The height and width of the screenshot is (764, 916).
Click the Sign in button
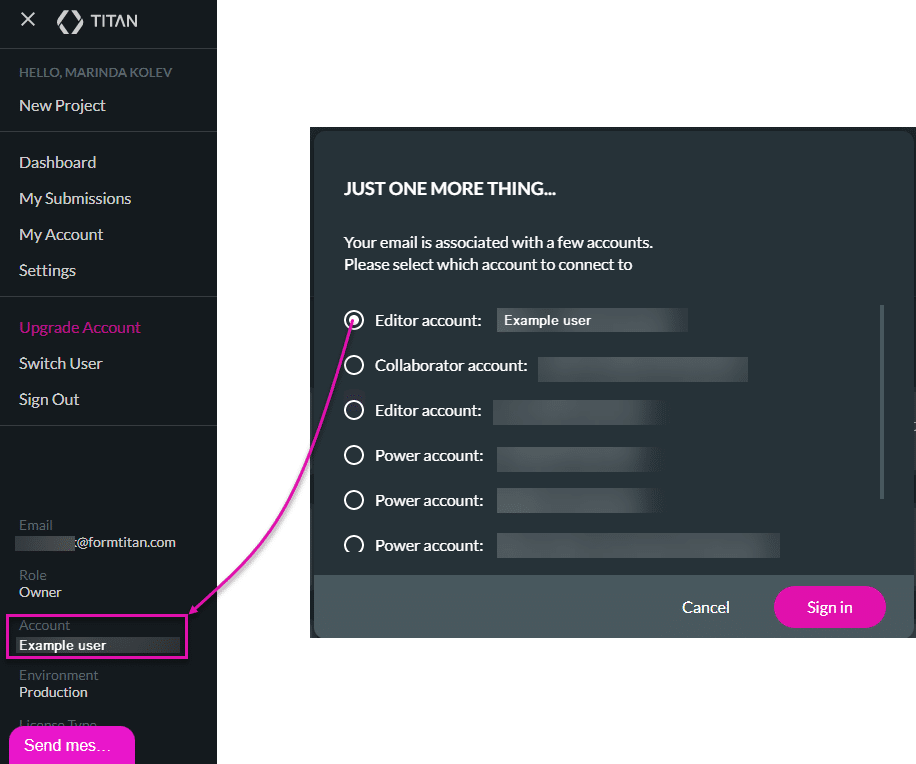pos(829,607)
